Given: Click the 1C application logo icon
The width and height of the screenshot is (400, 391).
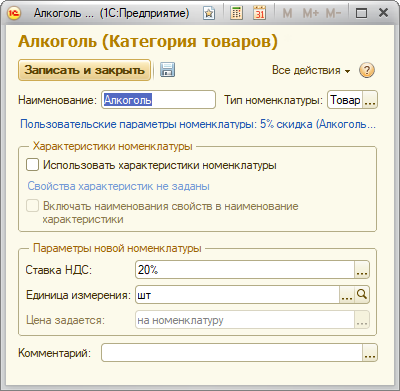Looking at the screenshot, I should pos(14,13).
